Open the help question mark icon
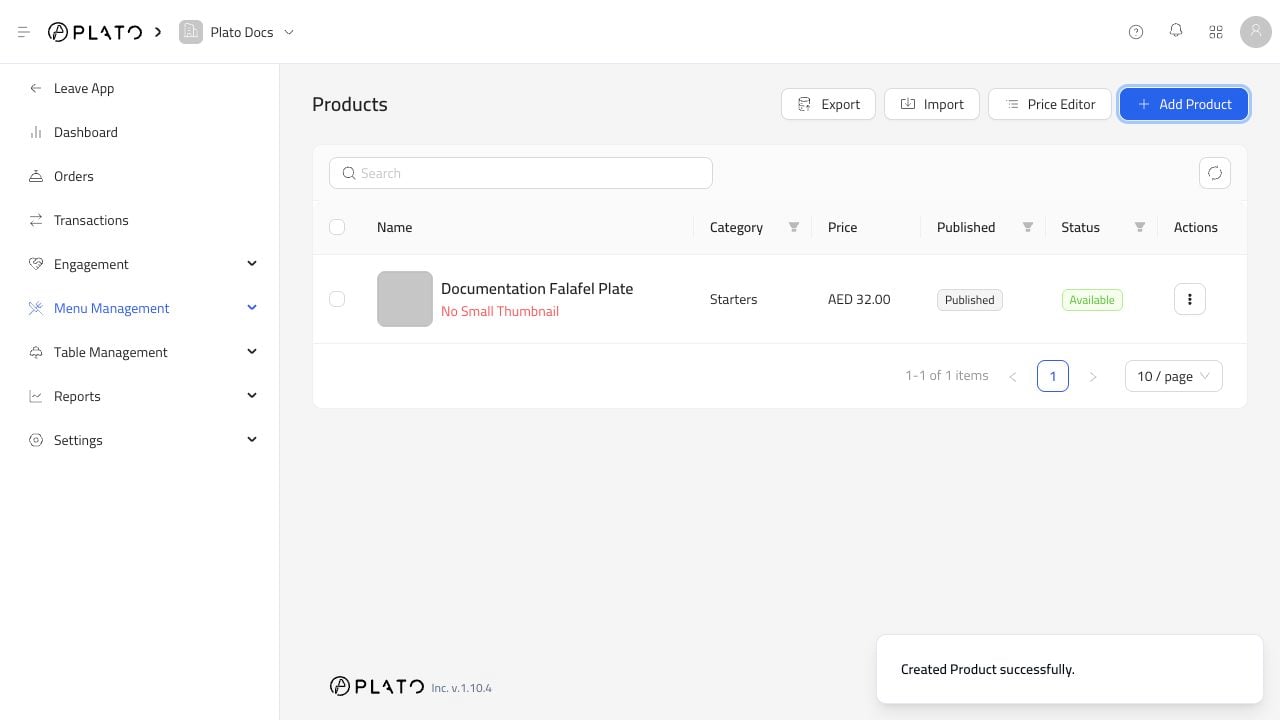Viewport: 1280px width, 720px height. 1136,32
